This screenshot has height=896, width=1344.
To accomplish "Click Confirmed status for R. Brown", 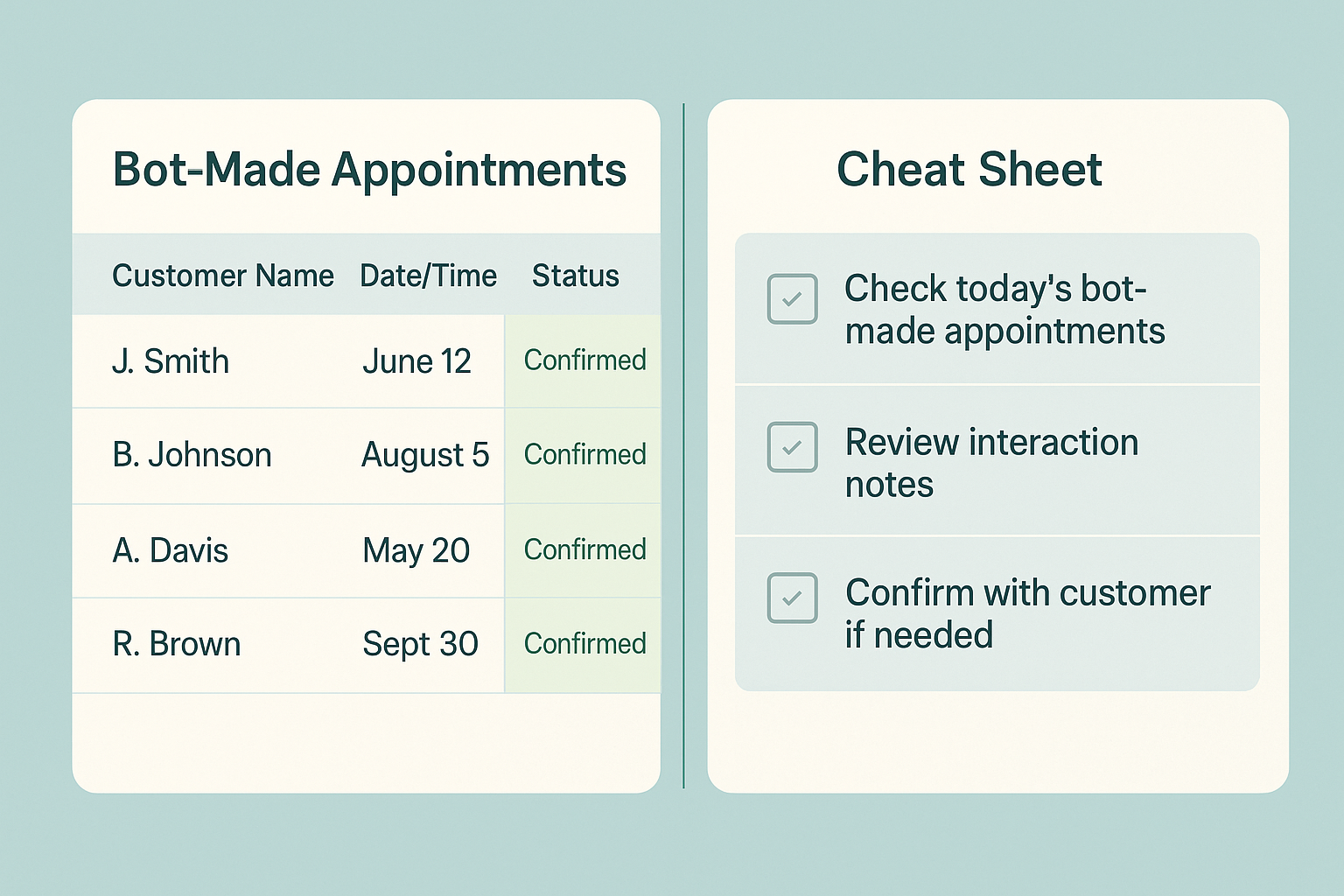I will point(584,643).
